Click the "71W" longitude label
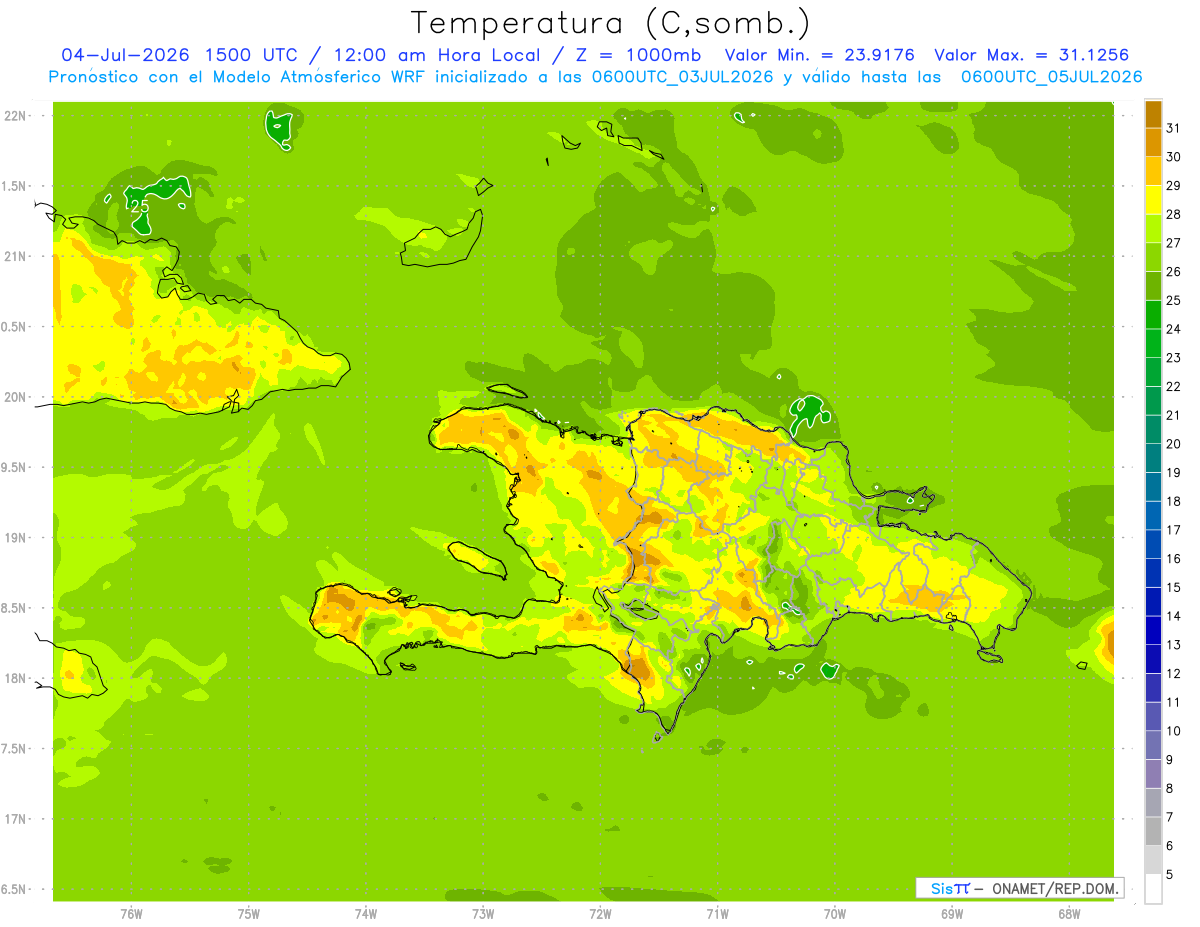This screenshot has width=1200, height=927. (x=717, y=914)
